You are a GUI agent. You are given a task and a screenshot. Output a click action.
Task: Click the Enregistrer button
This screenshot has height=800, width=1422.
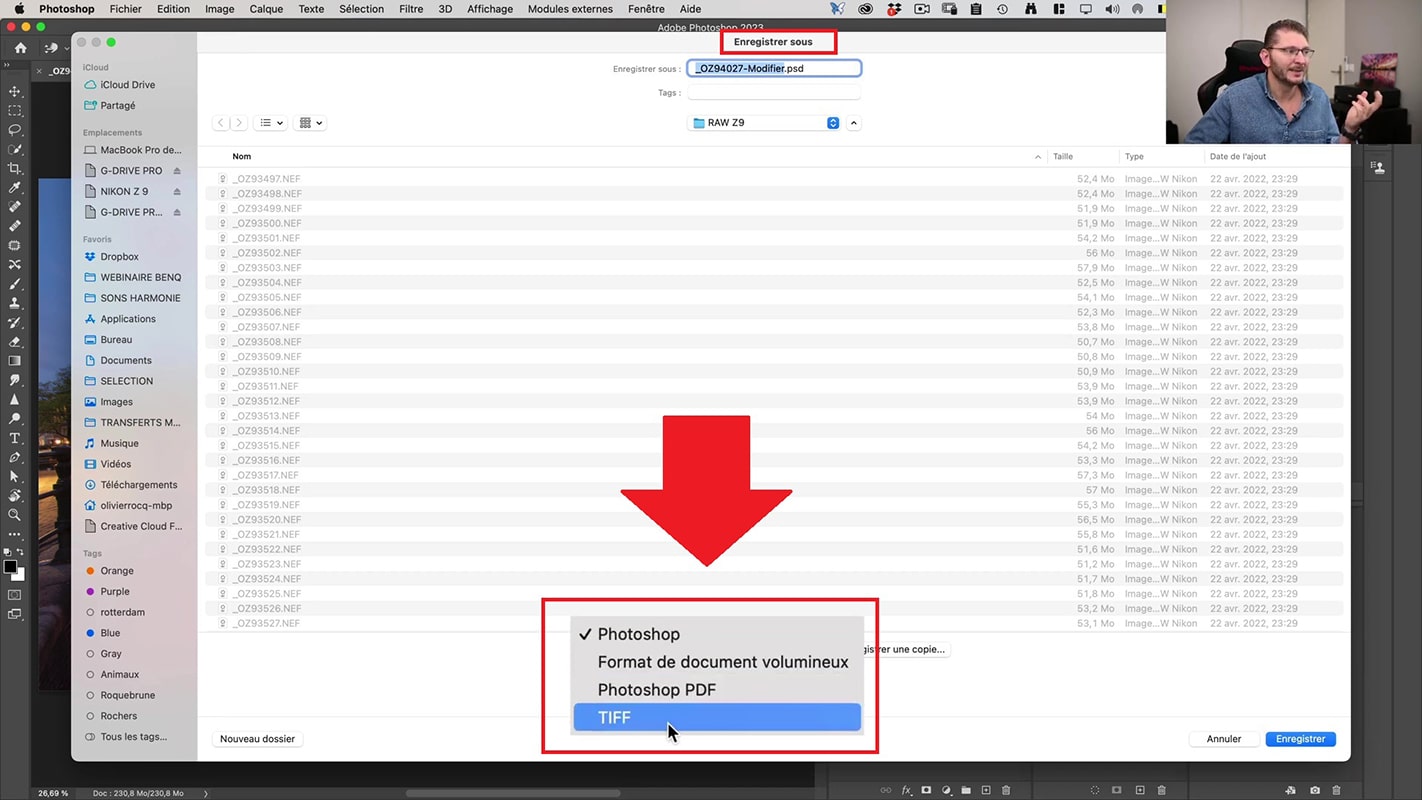(1300, 739)
